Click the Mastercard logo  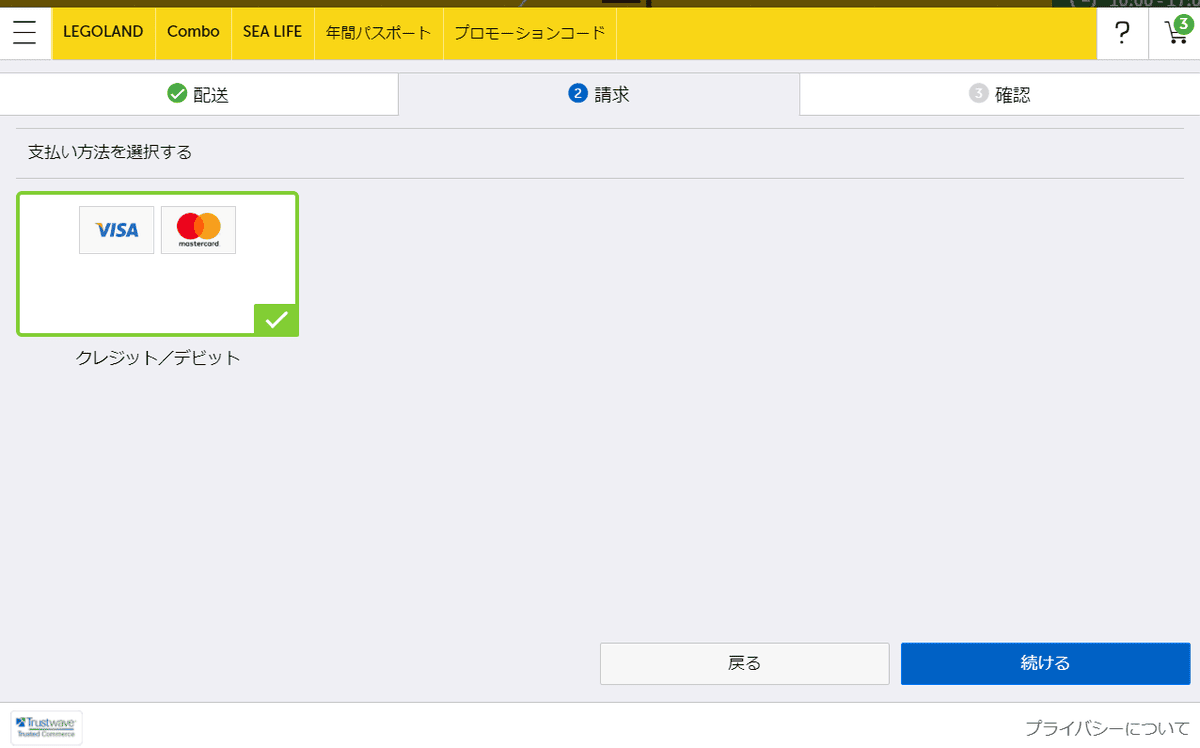click(x=198, y=229)
